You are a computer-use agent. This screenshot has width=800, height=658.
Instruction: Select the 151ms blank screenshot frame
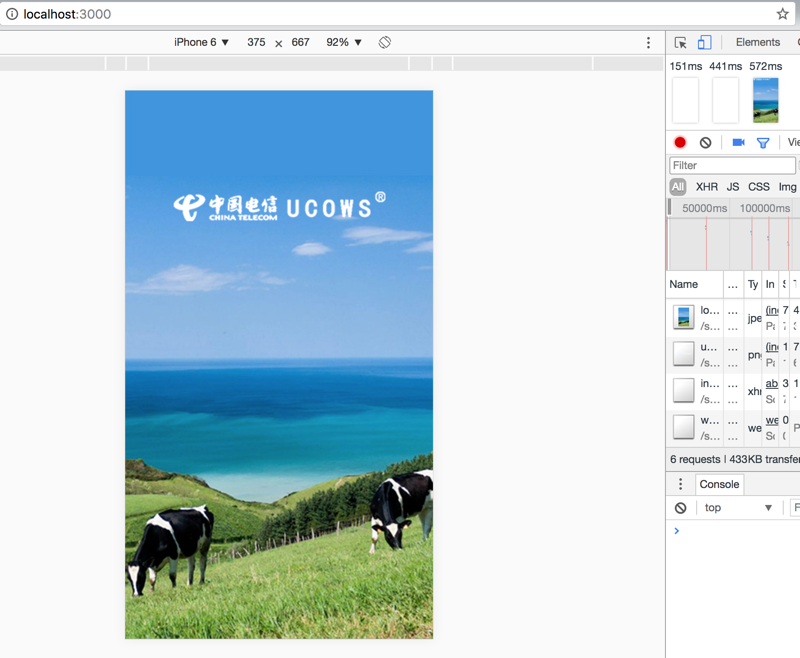[x=685, y=100]
